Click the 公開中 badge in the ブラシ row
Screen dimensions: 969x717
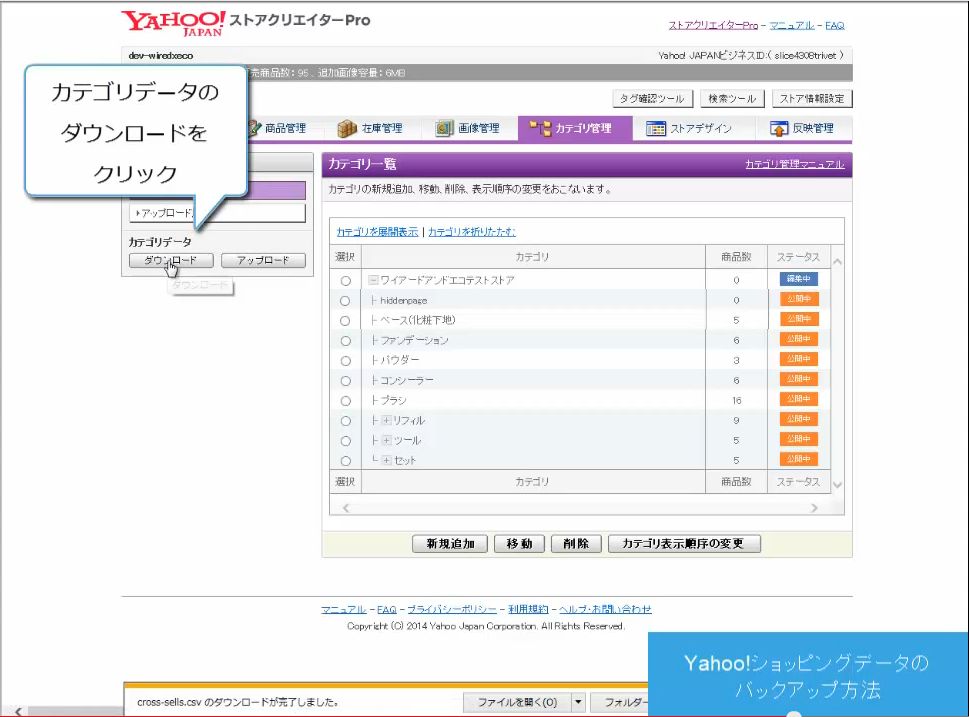798,399
